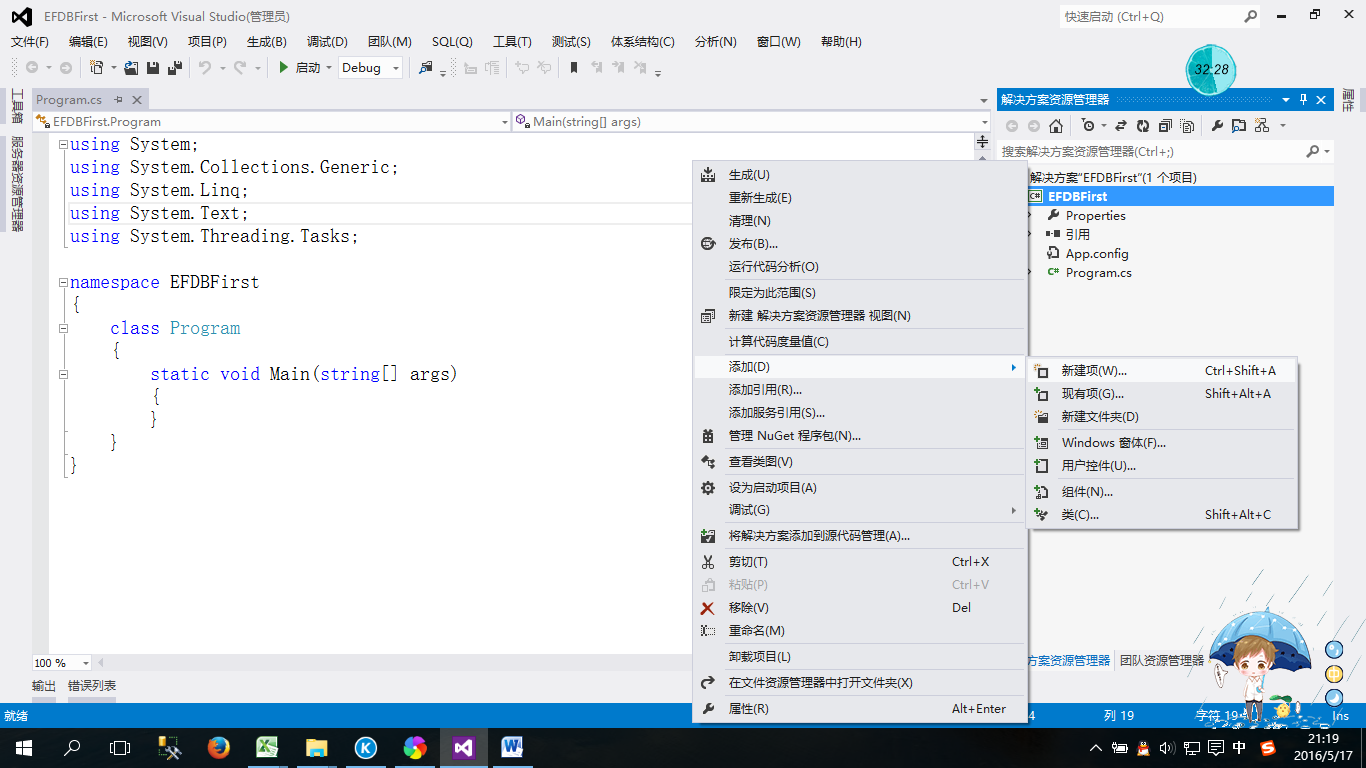Click the magnifier in Solution Explorer search box

tap(1313, 151)
